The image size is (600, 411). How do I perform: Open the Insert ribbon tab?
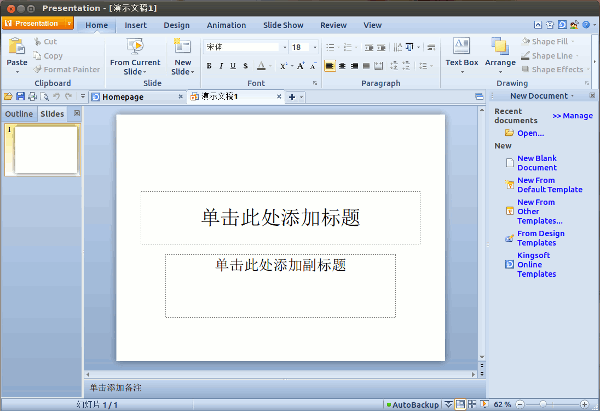click(x=135, y=25)
